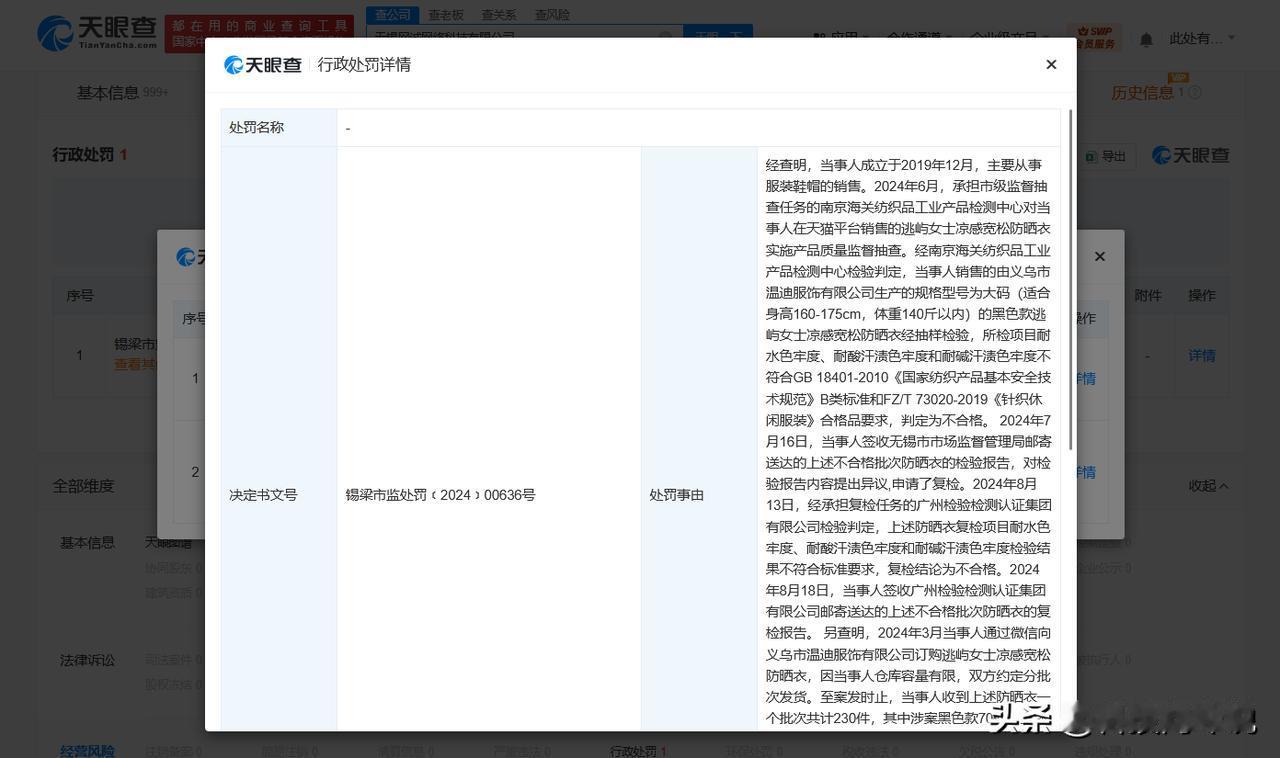Click the 天眼查 logo in the dialog header
Viewport: 1280px width, 758px height.
(x=262, y=65)
